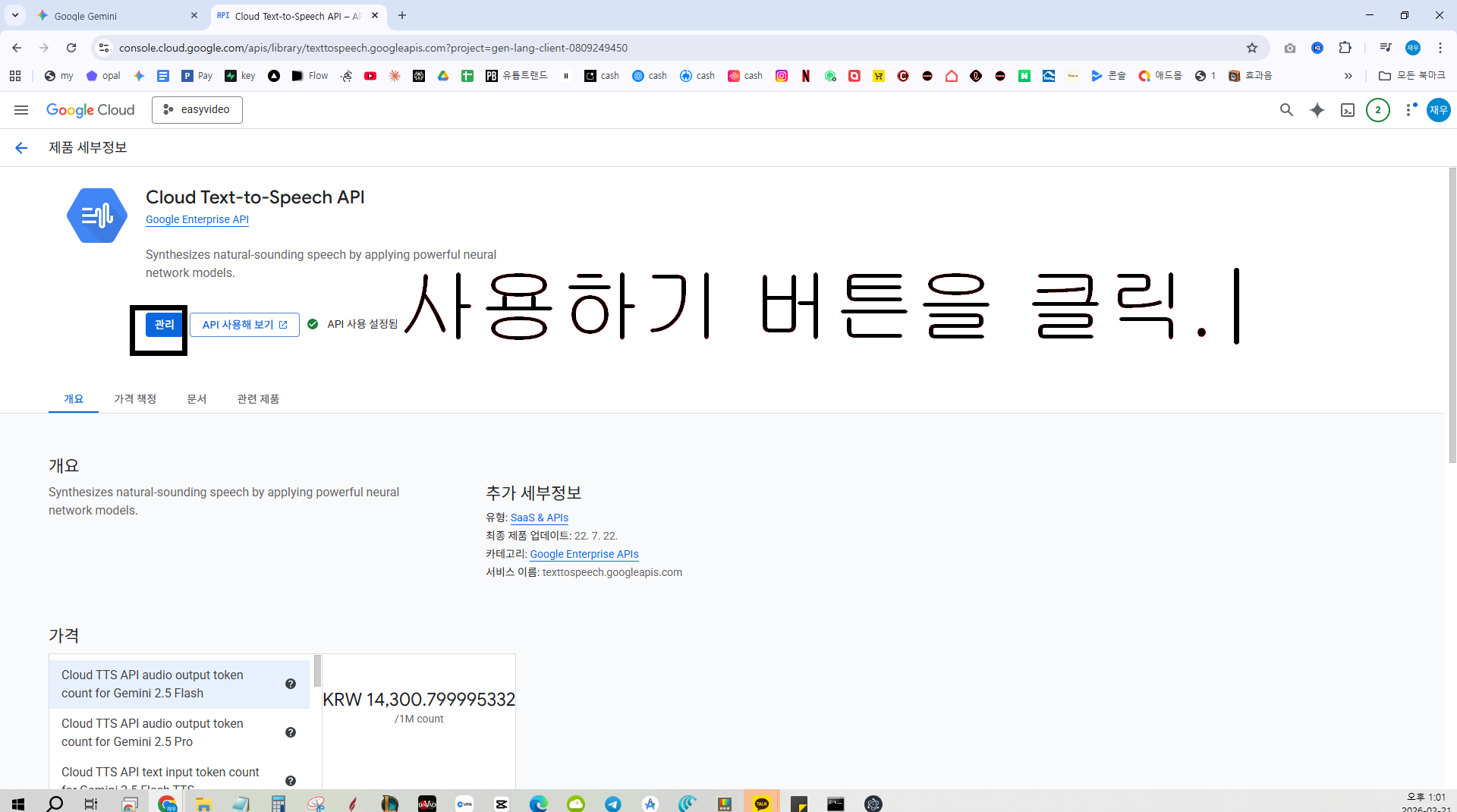Select Gemini 2.5 Pro audio output item
1457x812 pixels.
[180, 733]
